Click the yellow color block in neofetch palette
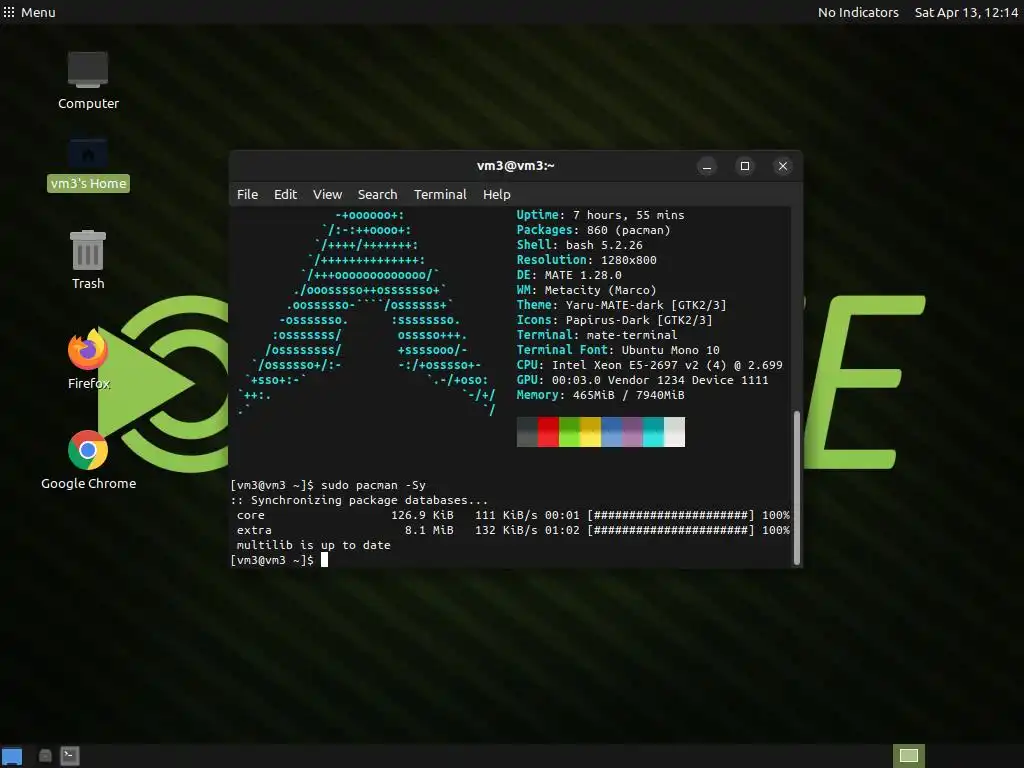 coord(590,432)
